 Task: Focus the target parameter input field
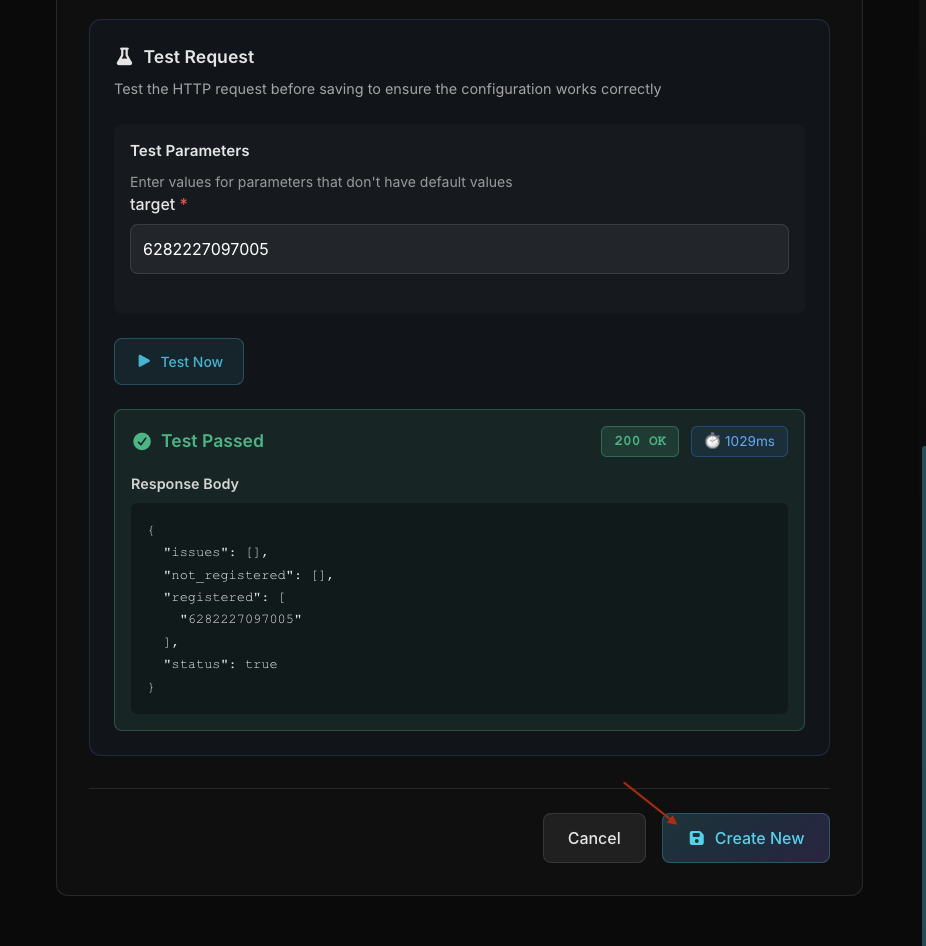pos(459,249)
